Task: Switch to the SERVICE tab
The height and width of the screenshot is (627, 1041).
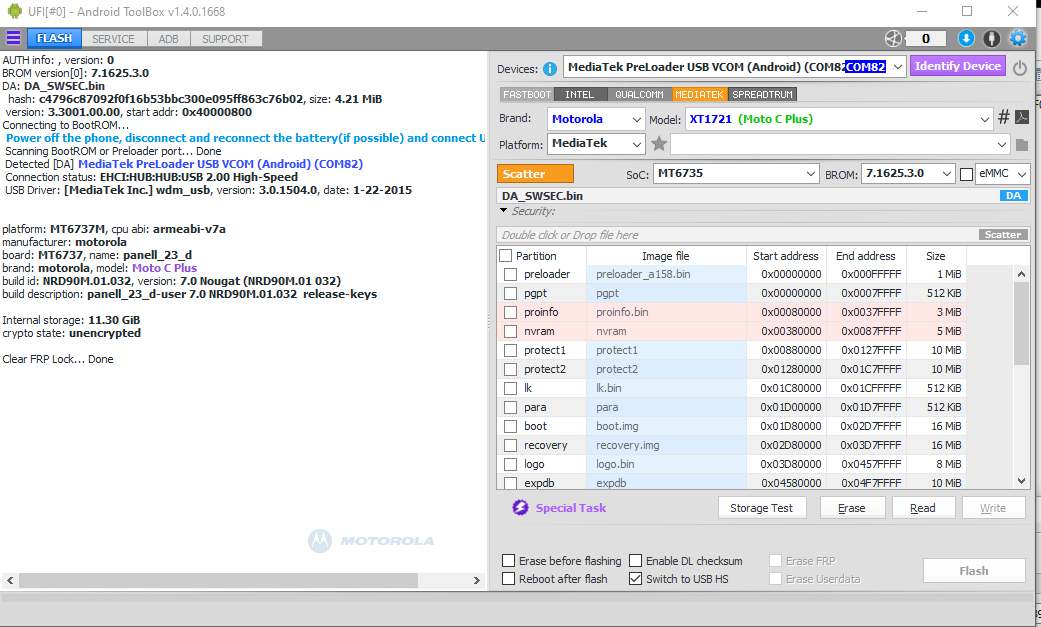Action: [x=113, y=39]
